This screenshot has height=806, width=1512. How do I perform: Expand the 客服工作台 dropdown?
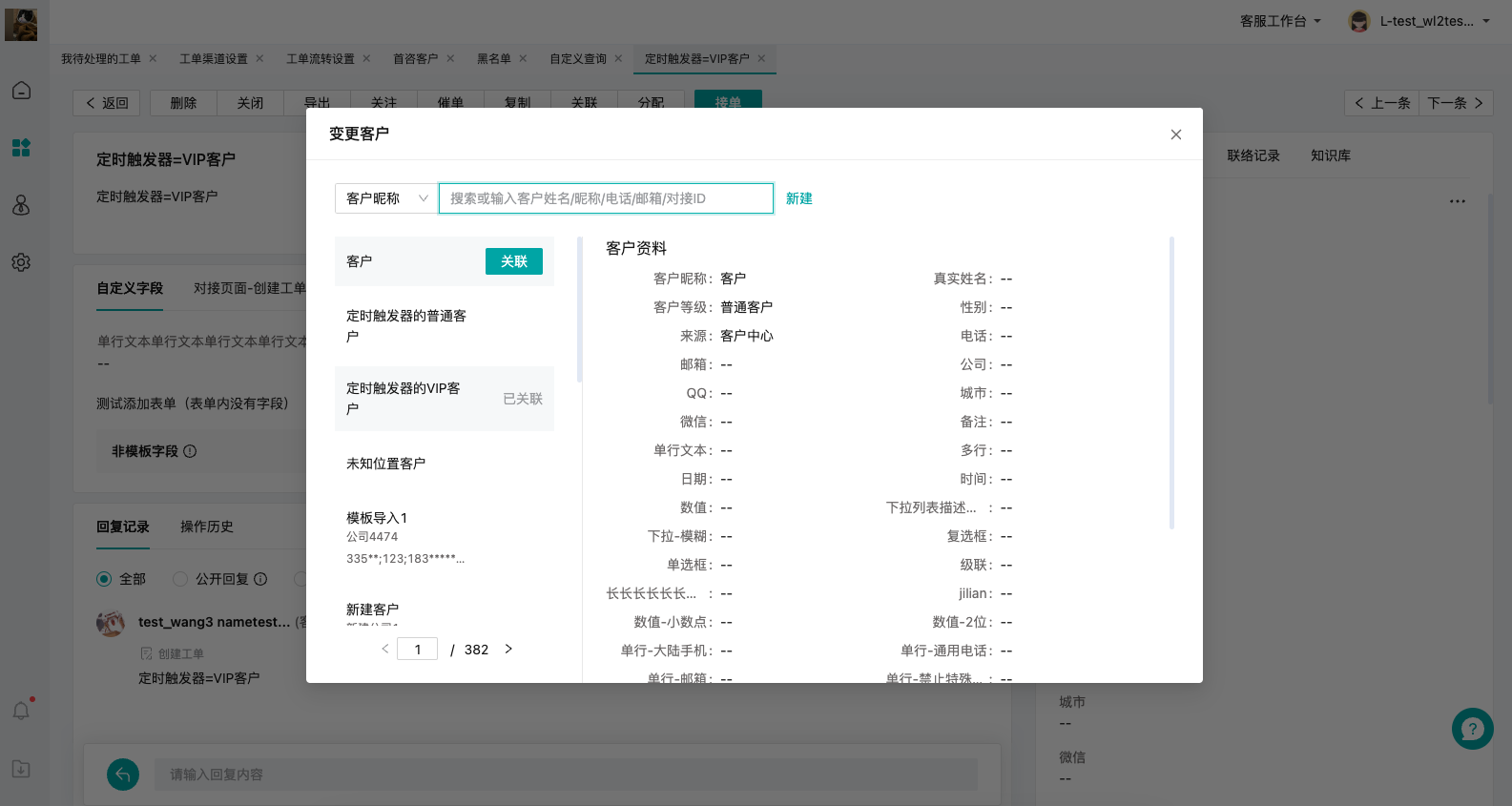(1280, 21)
